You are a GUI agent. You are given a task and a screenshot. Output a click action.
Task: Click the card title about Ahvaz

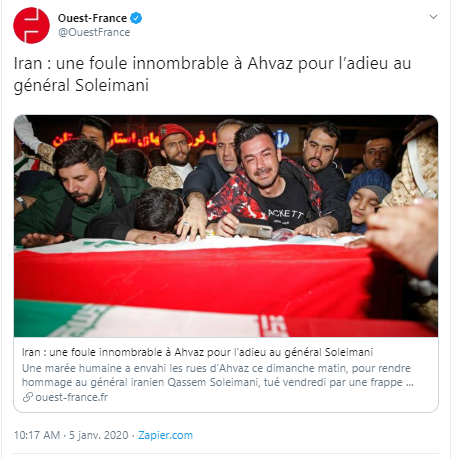click(x=197, y=352)
